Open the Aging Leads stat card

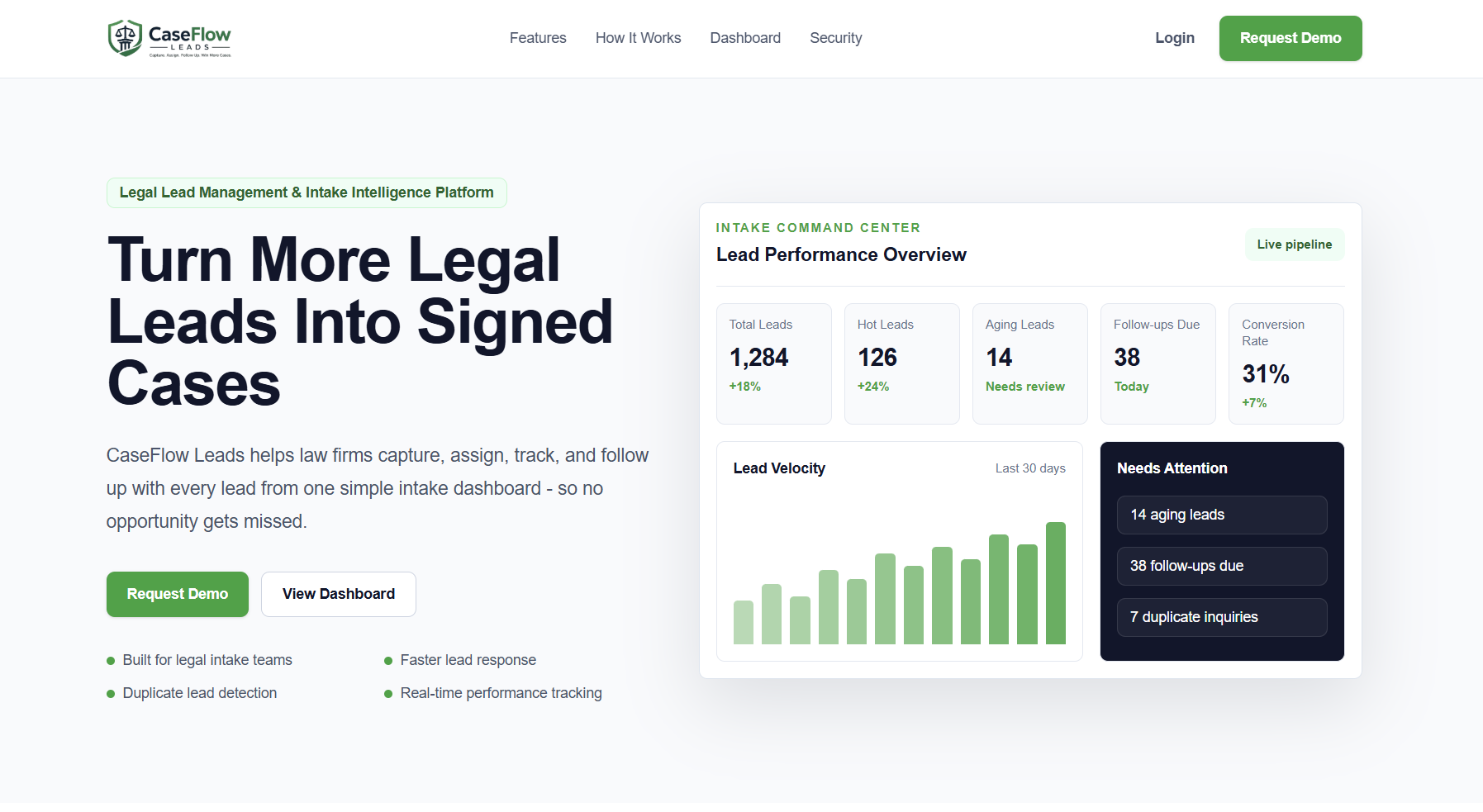1030,363
